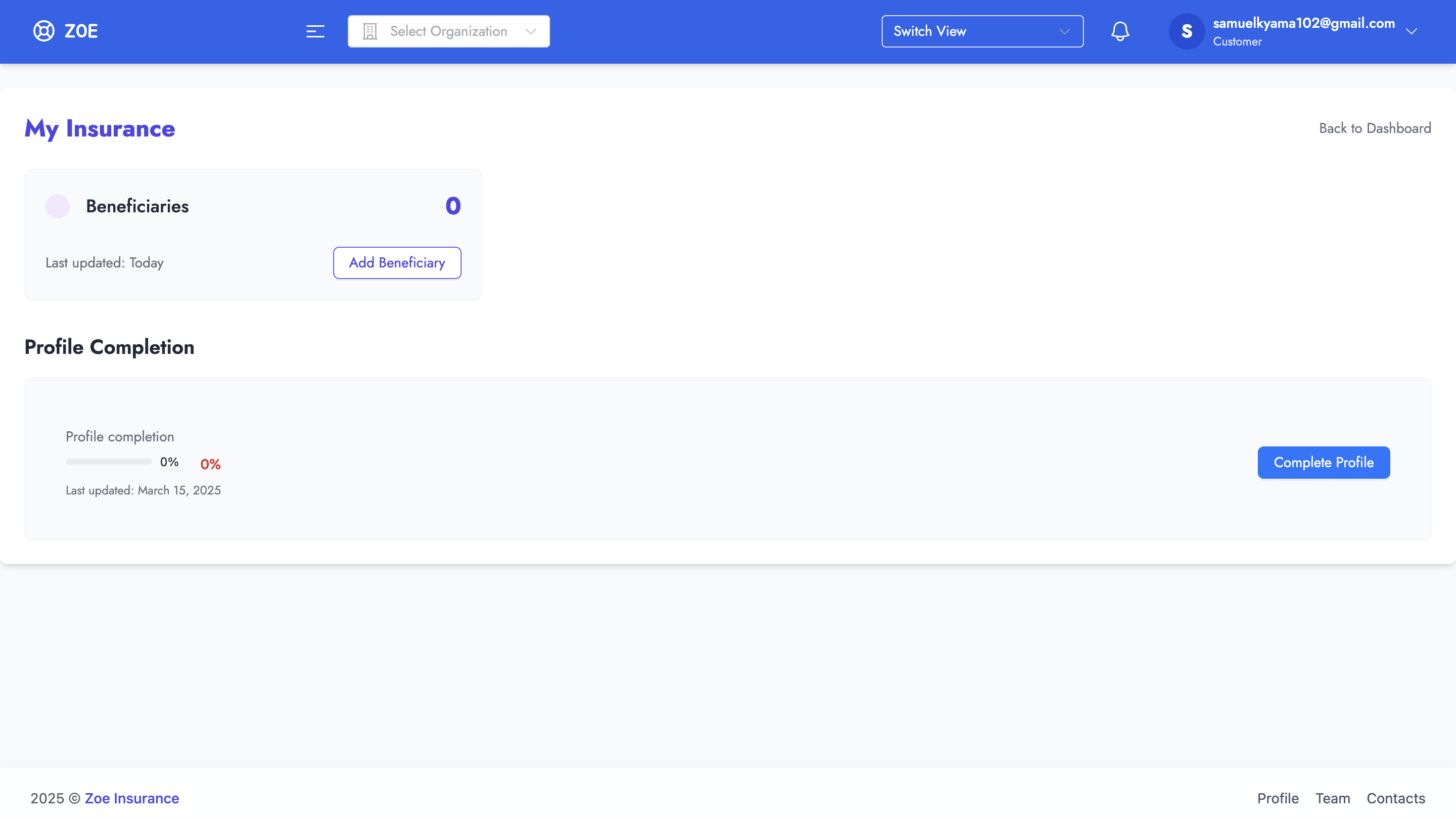Open the Contacts footer link

[1395, 798]
